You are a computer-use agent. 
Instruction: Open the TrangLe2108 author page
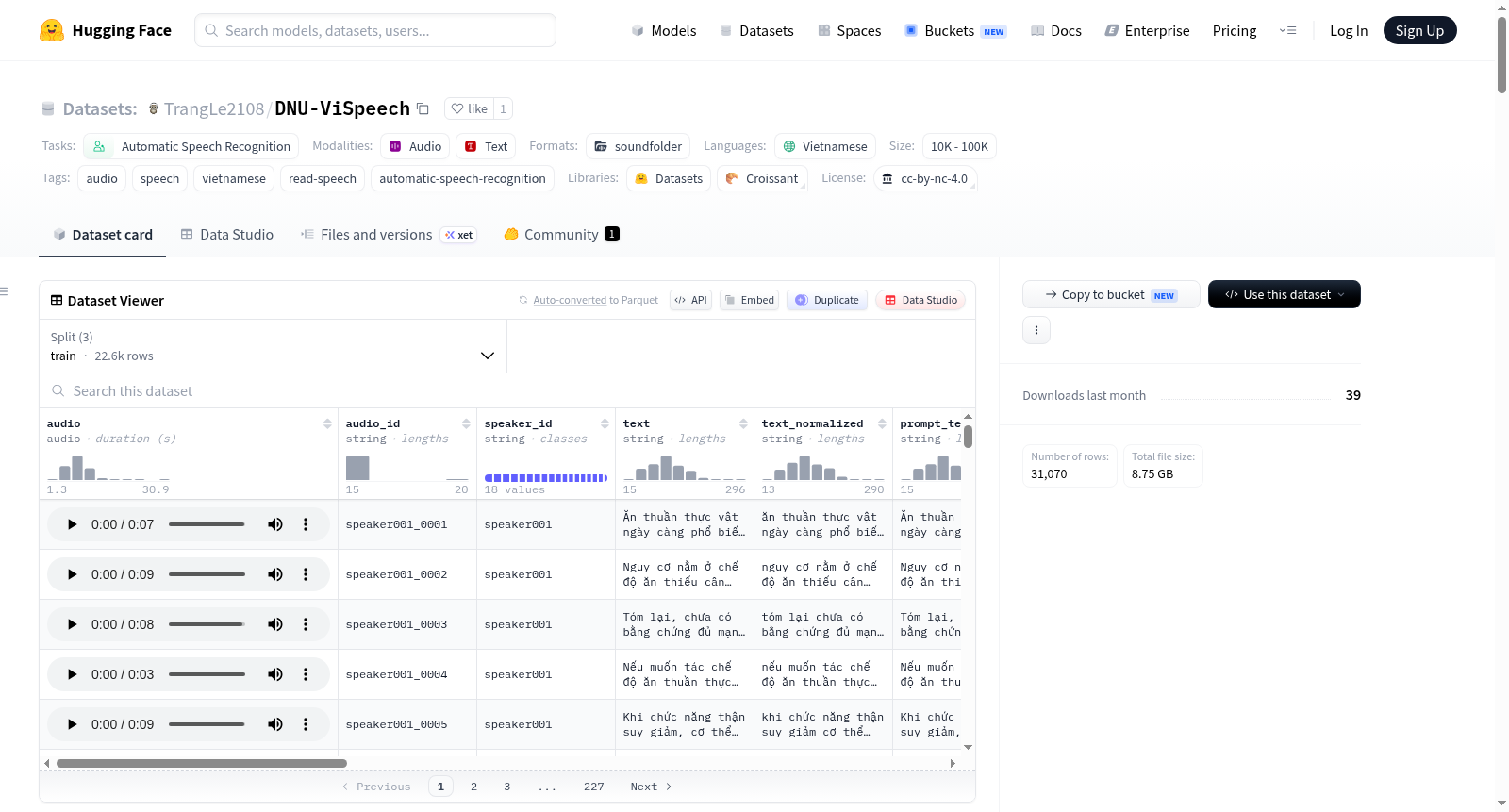[x=214, y=108]
